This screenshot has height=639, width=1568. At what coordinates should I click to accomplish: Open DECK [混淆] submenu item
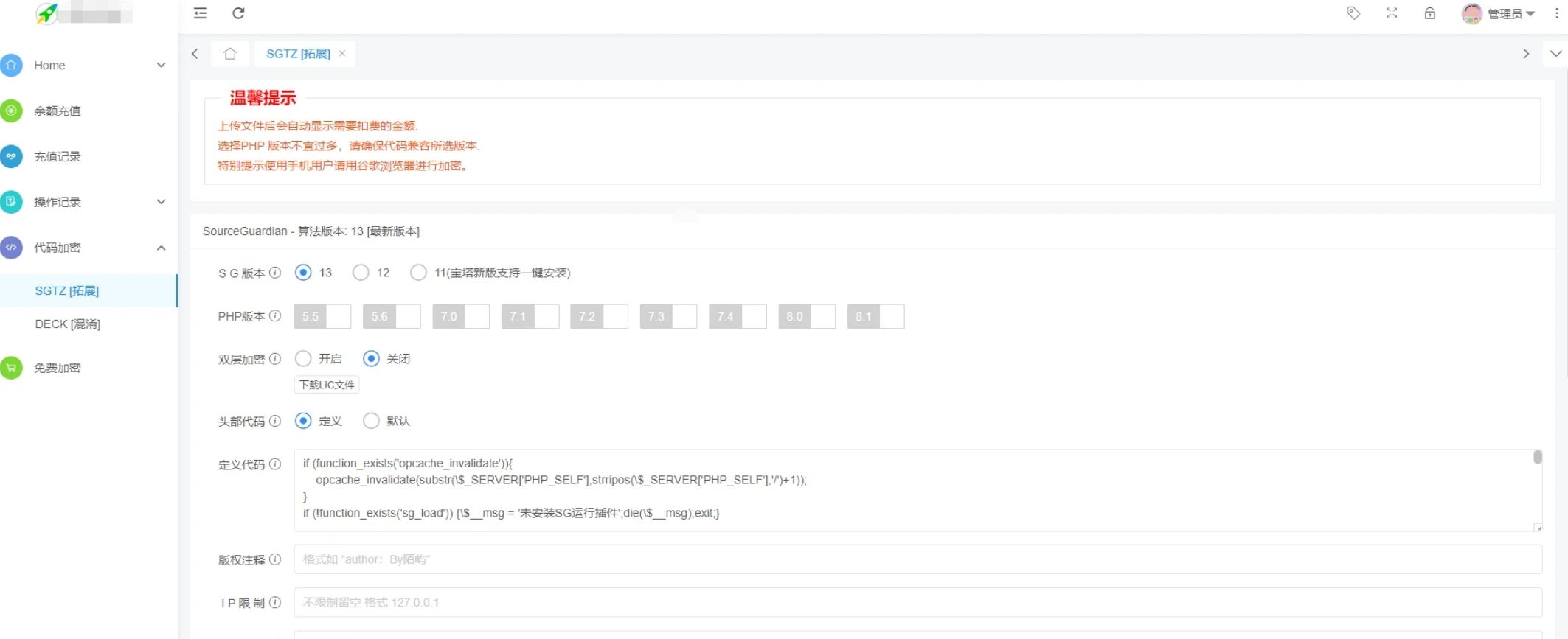89,324
